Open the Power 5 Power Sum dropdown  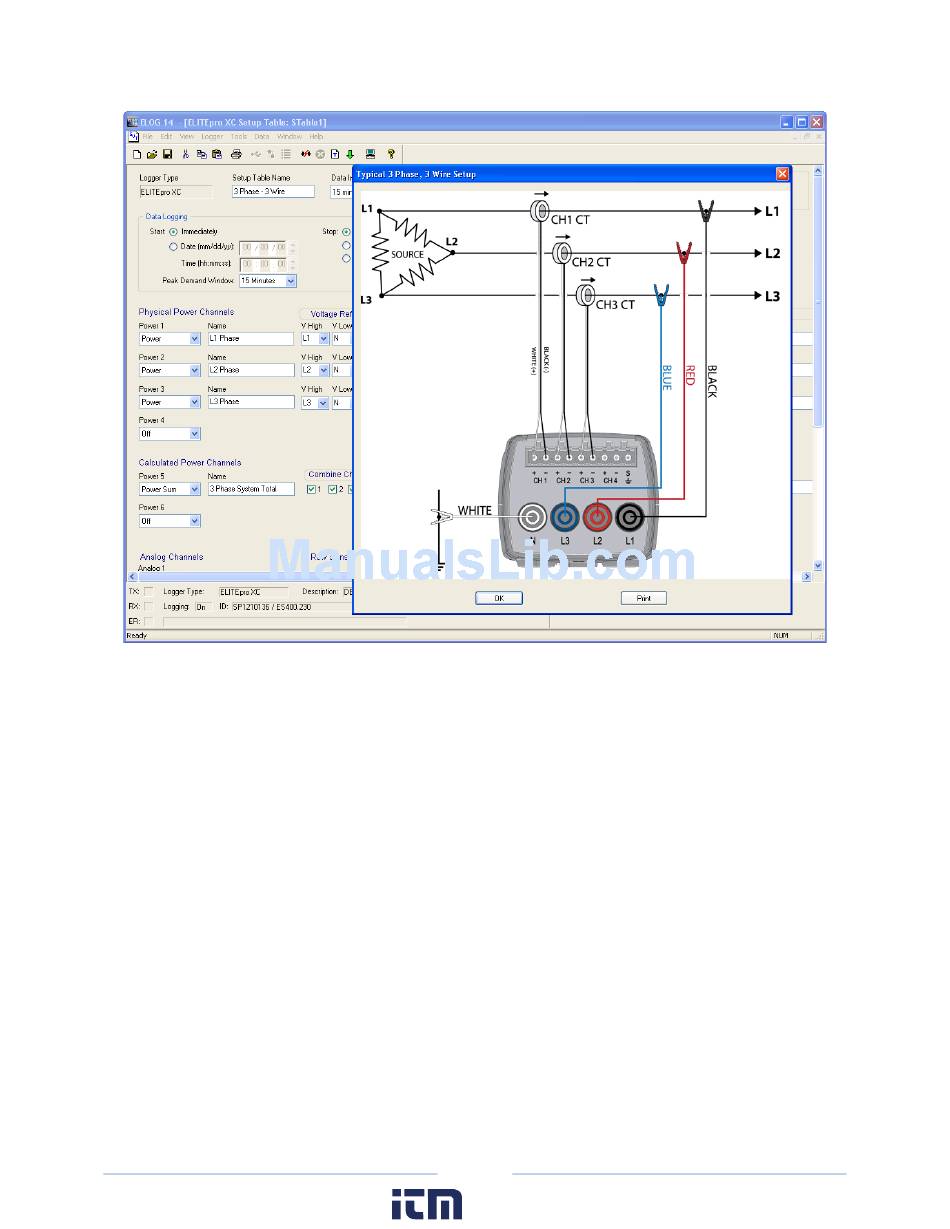[x=195, y=490]
